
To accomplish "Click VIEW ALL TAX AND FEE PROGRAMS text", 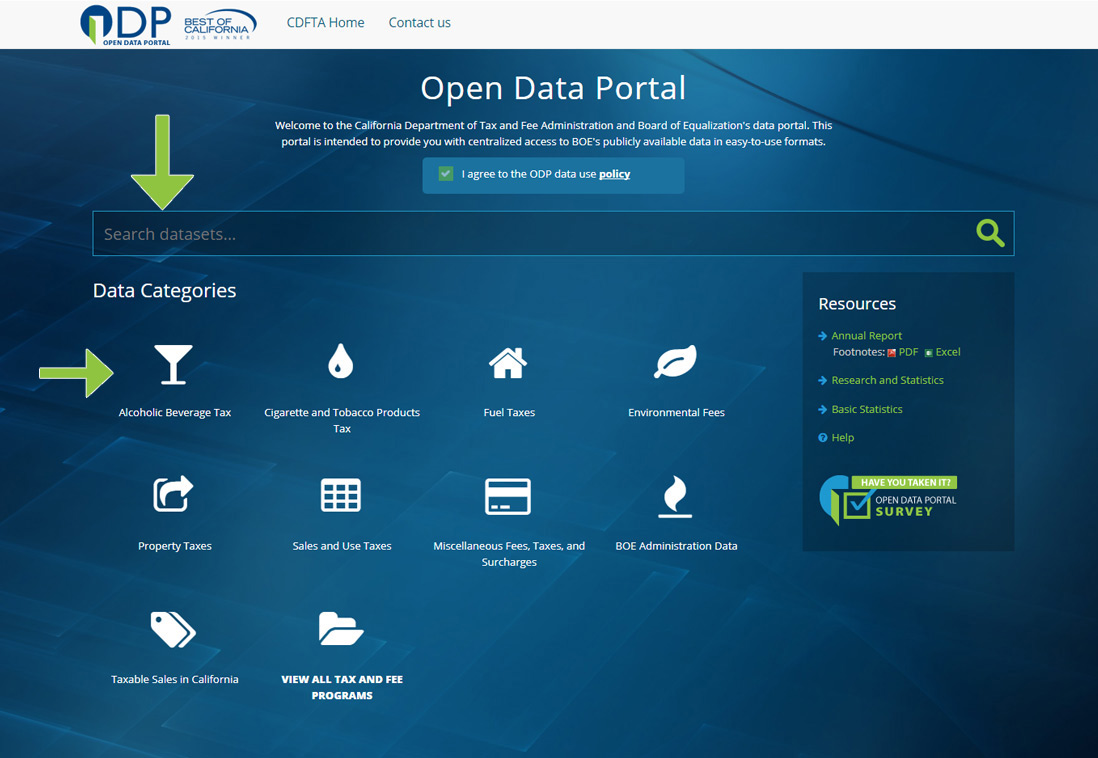I will pyautogui.click(x=342, y=687).
